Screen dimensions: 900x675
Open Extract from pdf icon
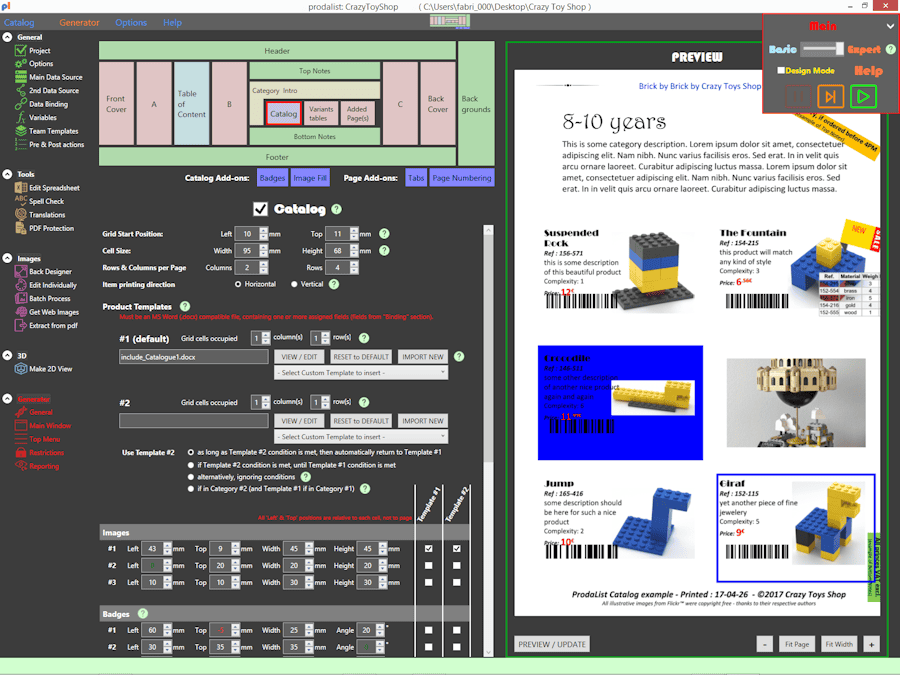pyautogui.click(x=21, y=325)
